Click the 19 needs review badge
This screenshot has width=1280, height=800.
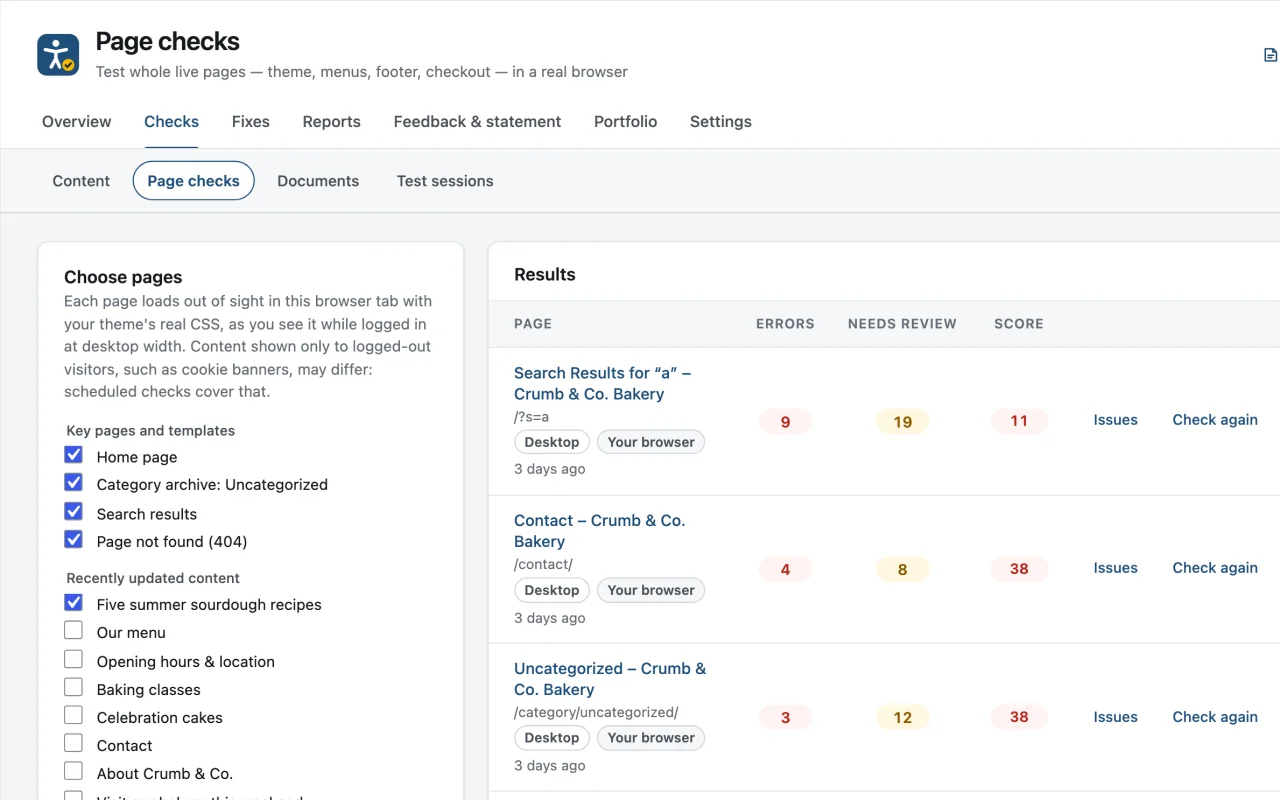[903, 422]
